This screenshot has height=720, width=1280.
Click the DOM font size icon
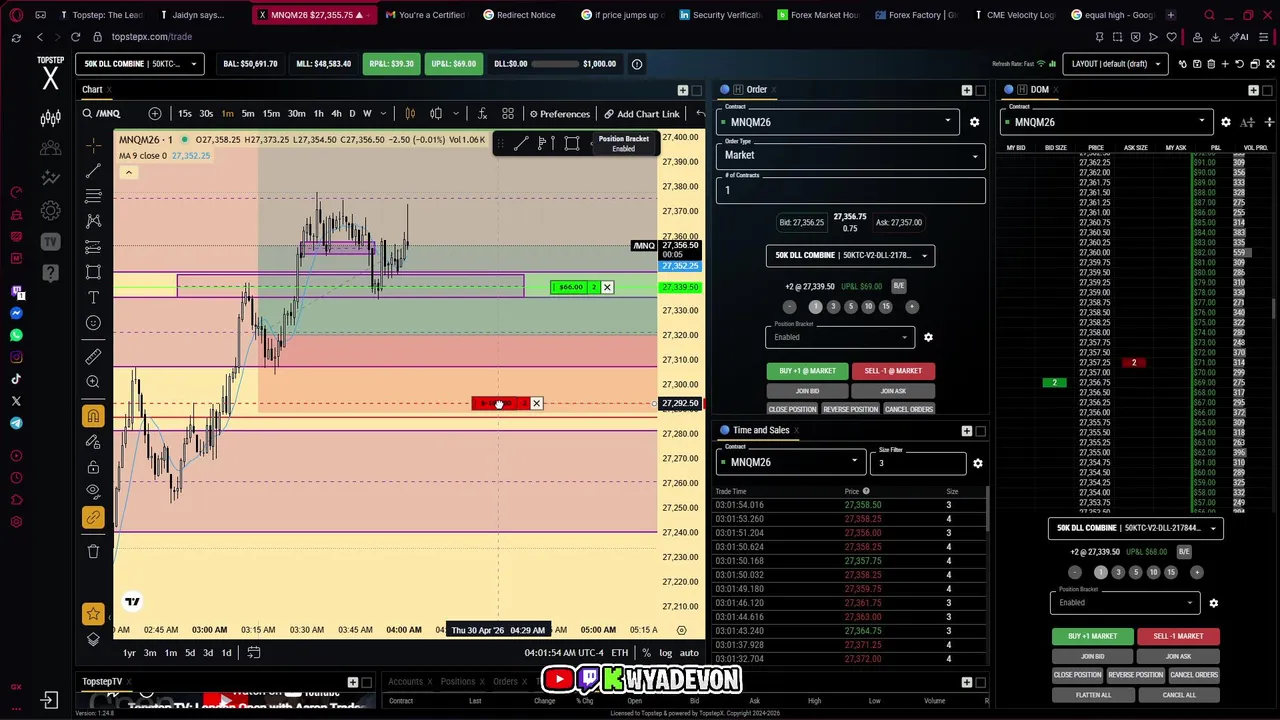pyautogui.click(x=1247, y=122)
